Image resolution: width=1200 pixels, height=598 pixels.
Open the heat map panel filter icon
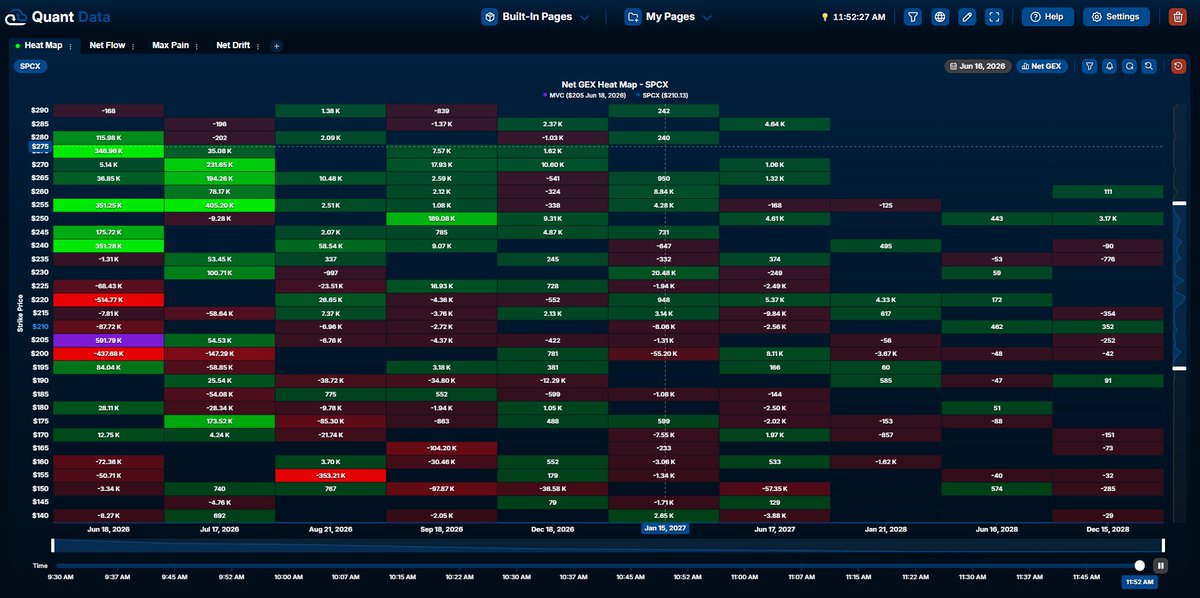[x=1089, y=66]
